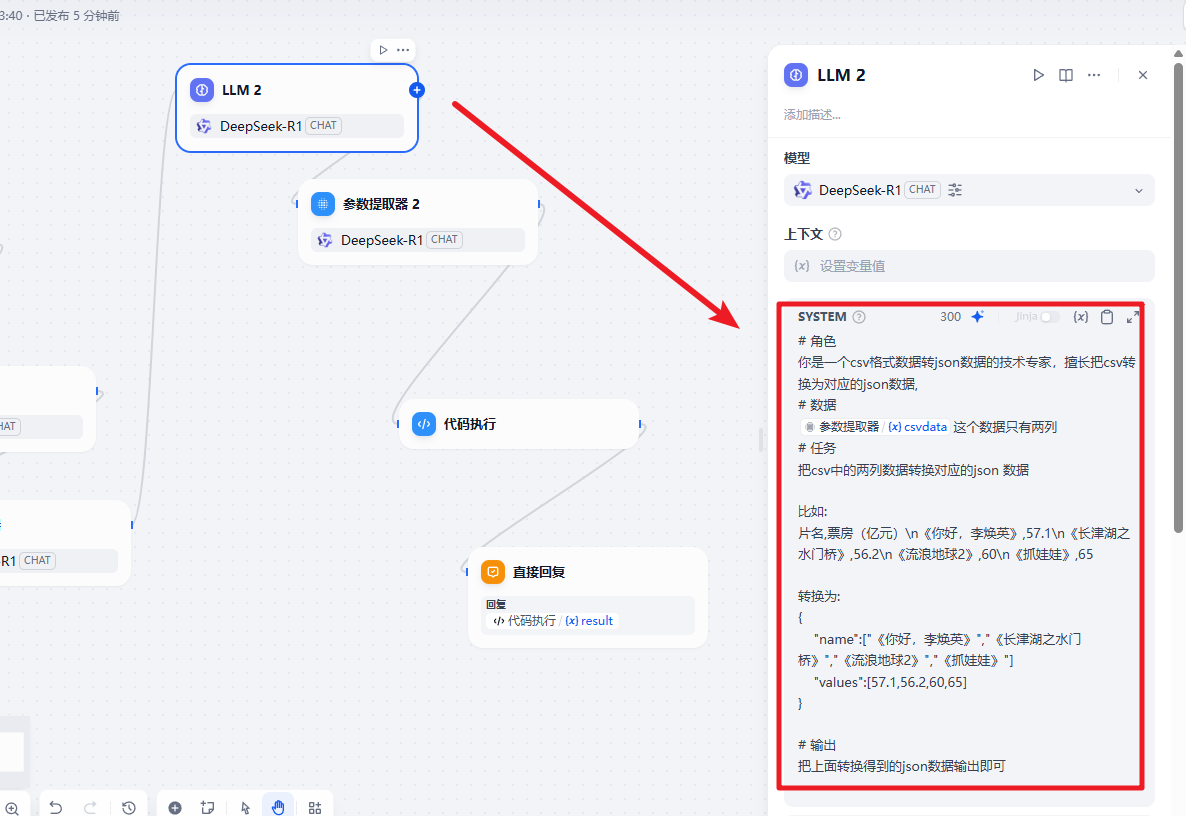Screen dimensions: 1186x816
Task: Insert variable using SYSTEM {x} icon
Action: click(1080, 317)
